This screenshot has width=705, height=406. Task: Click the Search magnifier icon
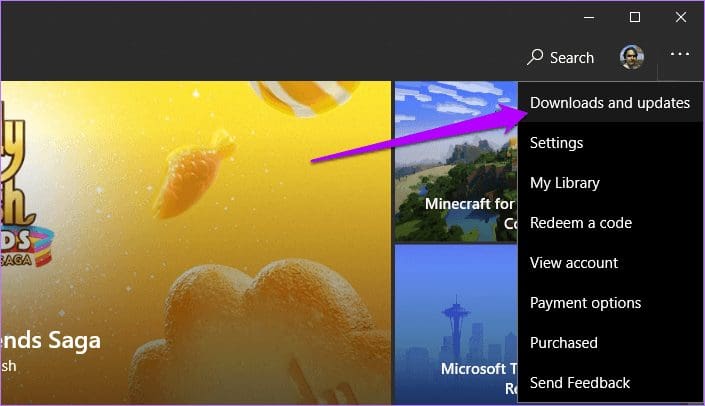point(535,57)
